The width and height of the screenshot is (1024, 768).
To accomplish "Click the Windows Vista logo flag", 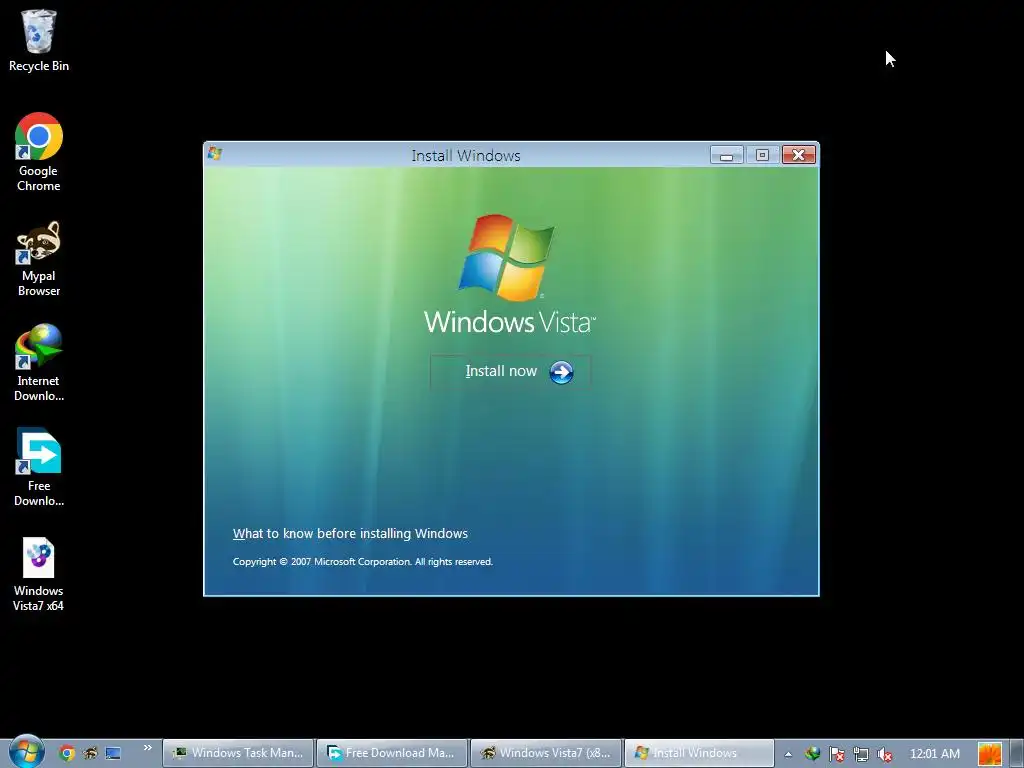I will [506, 257].
